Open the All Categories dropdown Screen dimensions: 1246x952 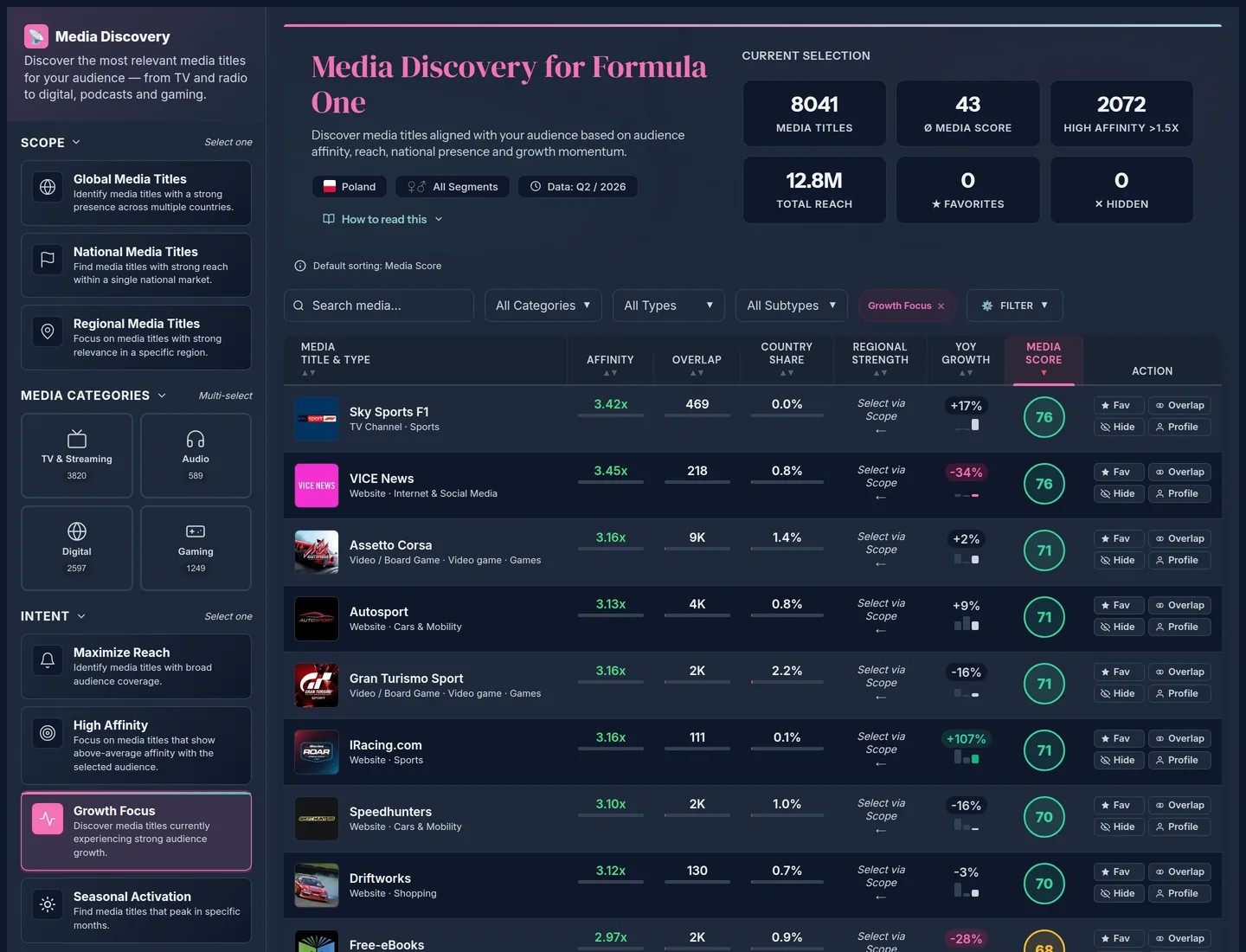pyautogui.click(x=543, y=306)
